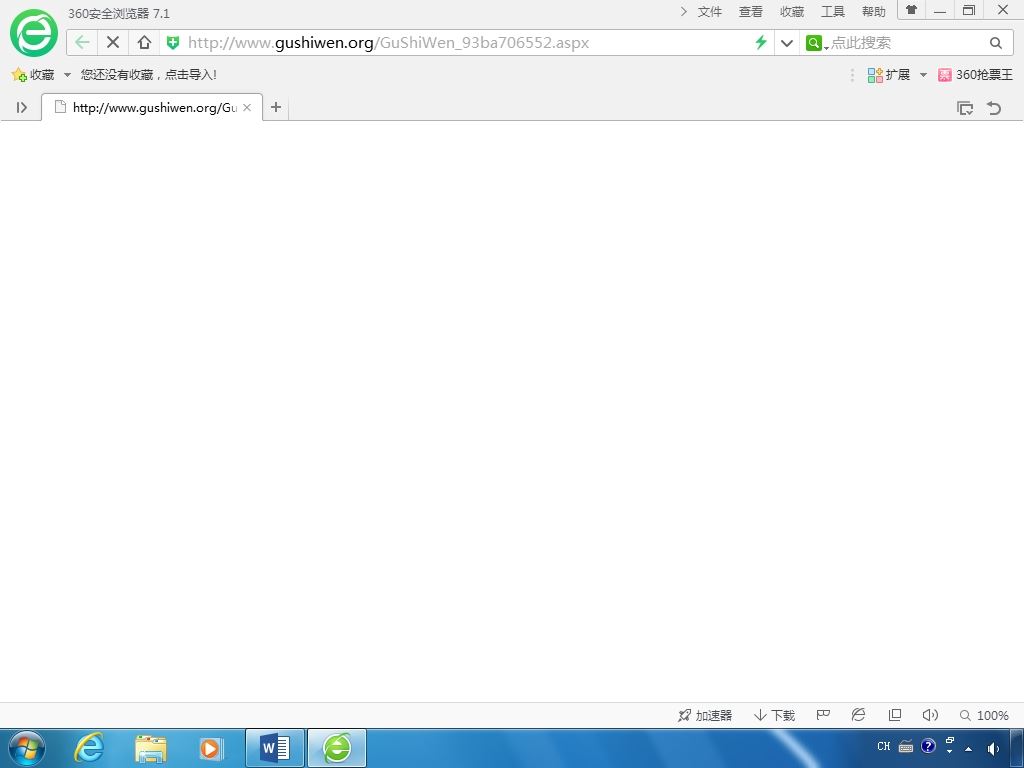This screenshot has width=1024, height=768.
Task: Open the 查看 menu
Action: 751,12
